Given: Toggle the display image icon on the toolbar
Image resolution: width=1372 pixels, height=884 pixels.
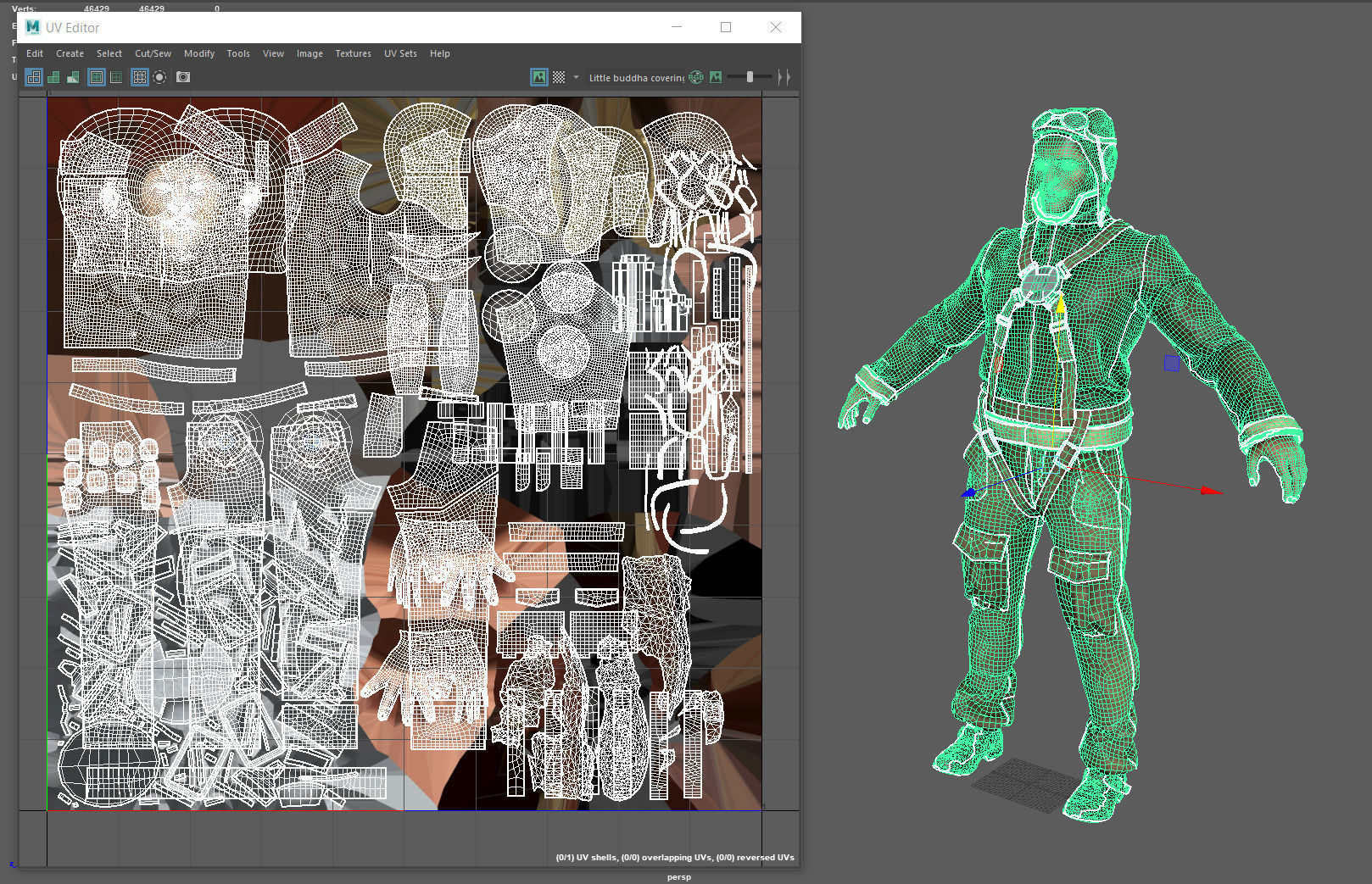Looking at the screenshot, I should 539,77.
